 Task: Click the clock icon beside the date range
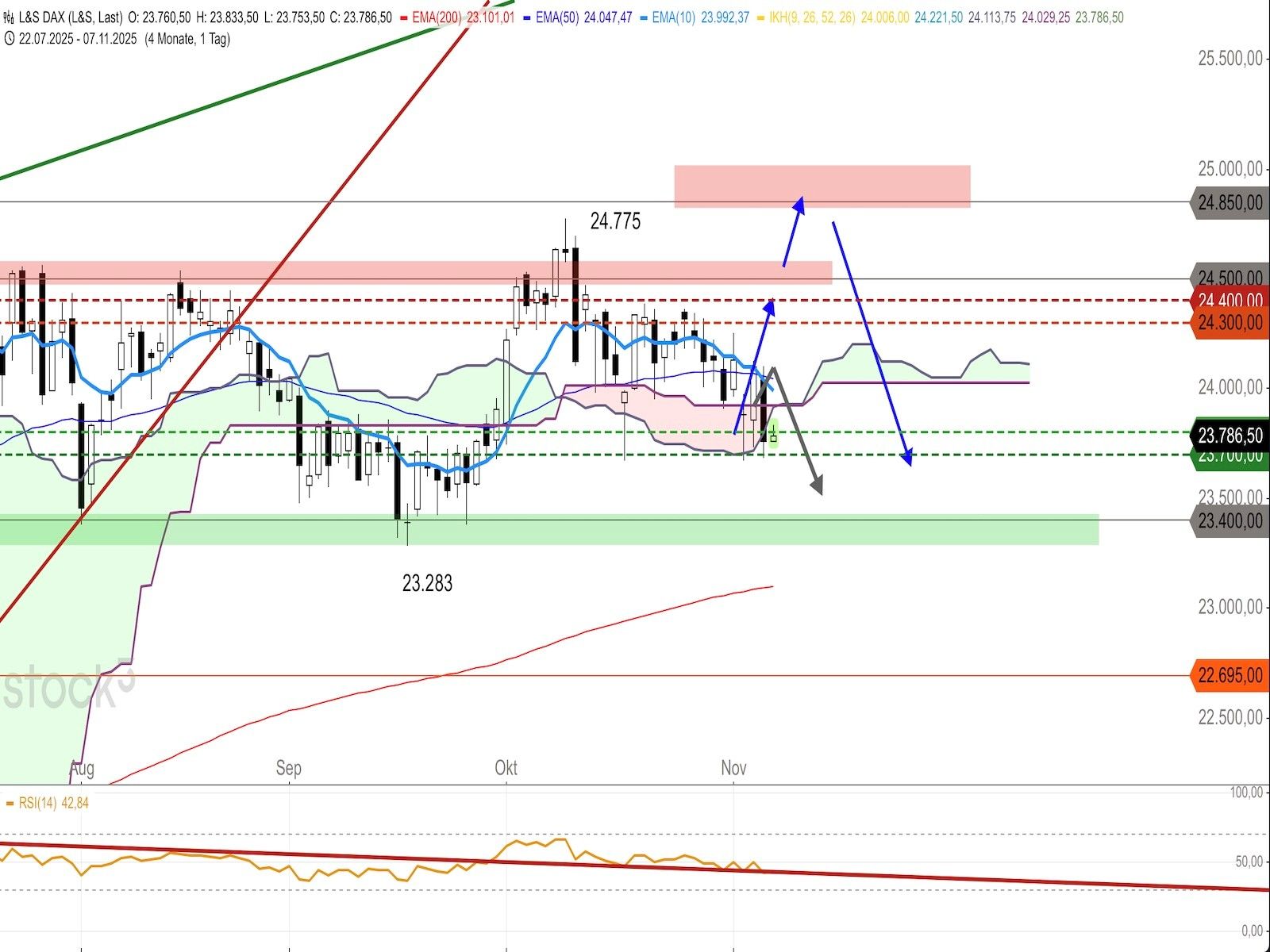coord(9,38)
